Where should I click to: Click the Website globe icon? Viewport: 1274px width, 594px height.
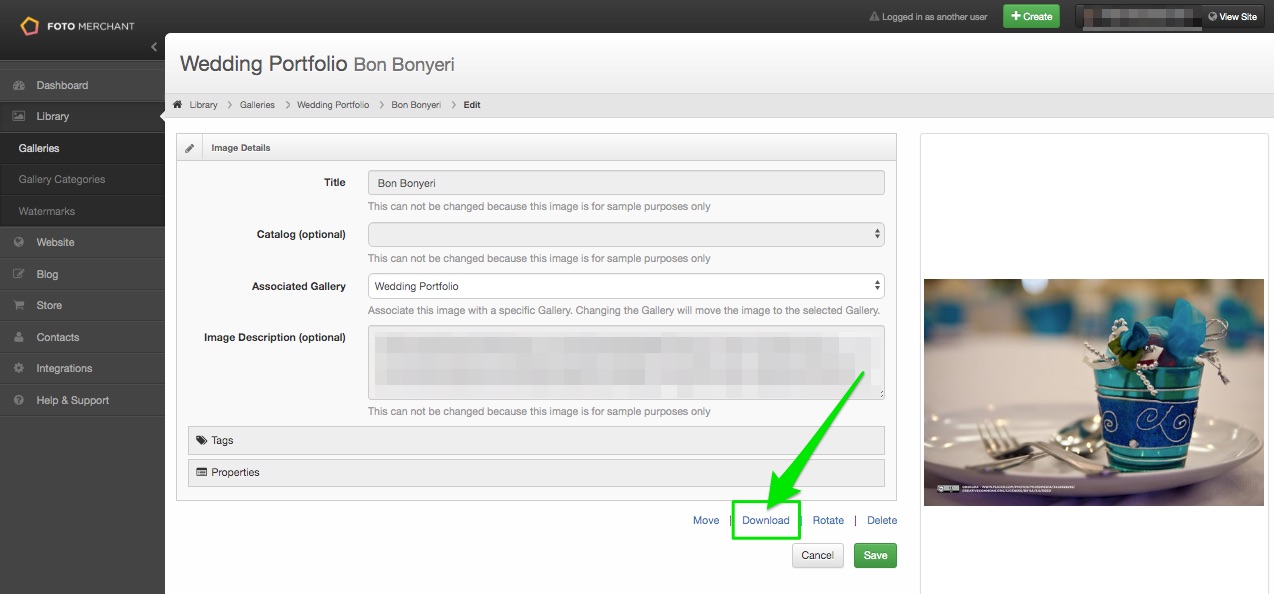[x=19, y=242]
